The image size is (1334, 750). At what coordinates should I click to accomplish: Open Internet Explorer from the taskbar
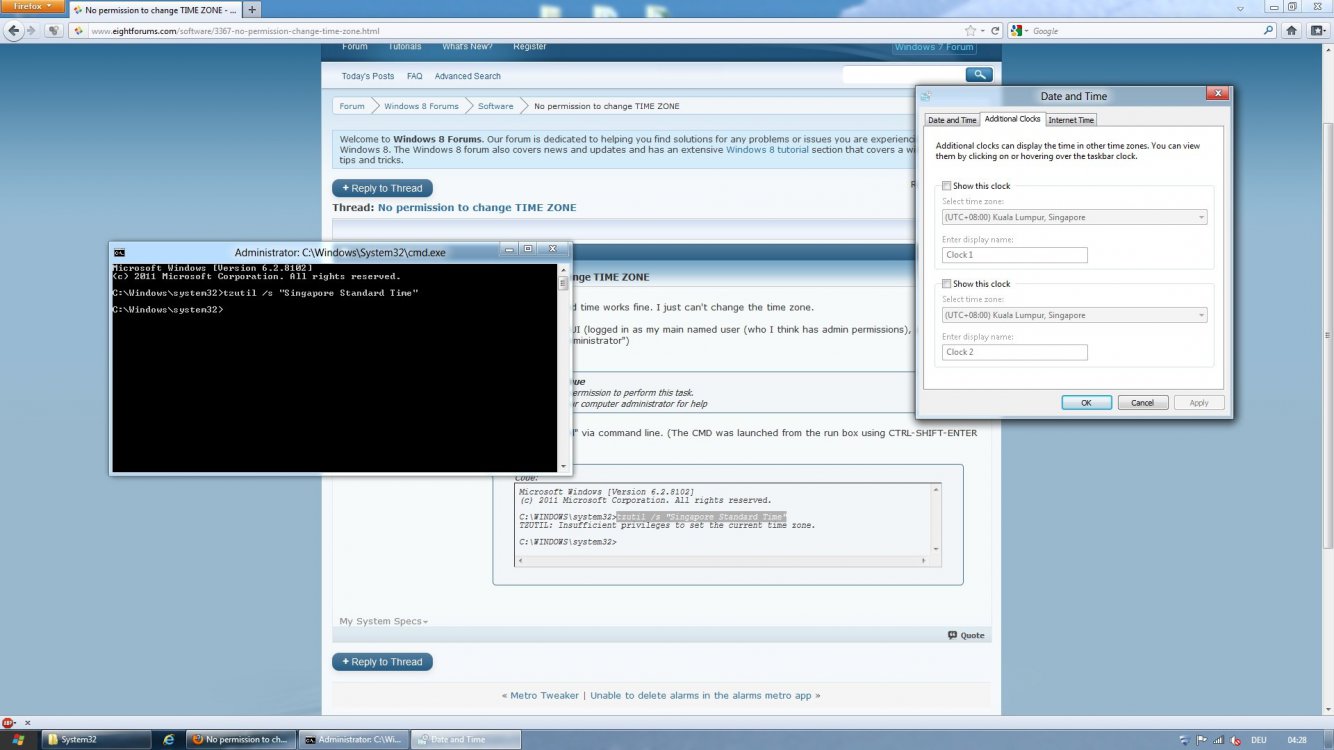tap(169, 739)
